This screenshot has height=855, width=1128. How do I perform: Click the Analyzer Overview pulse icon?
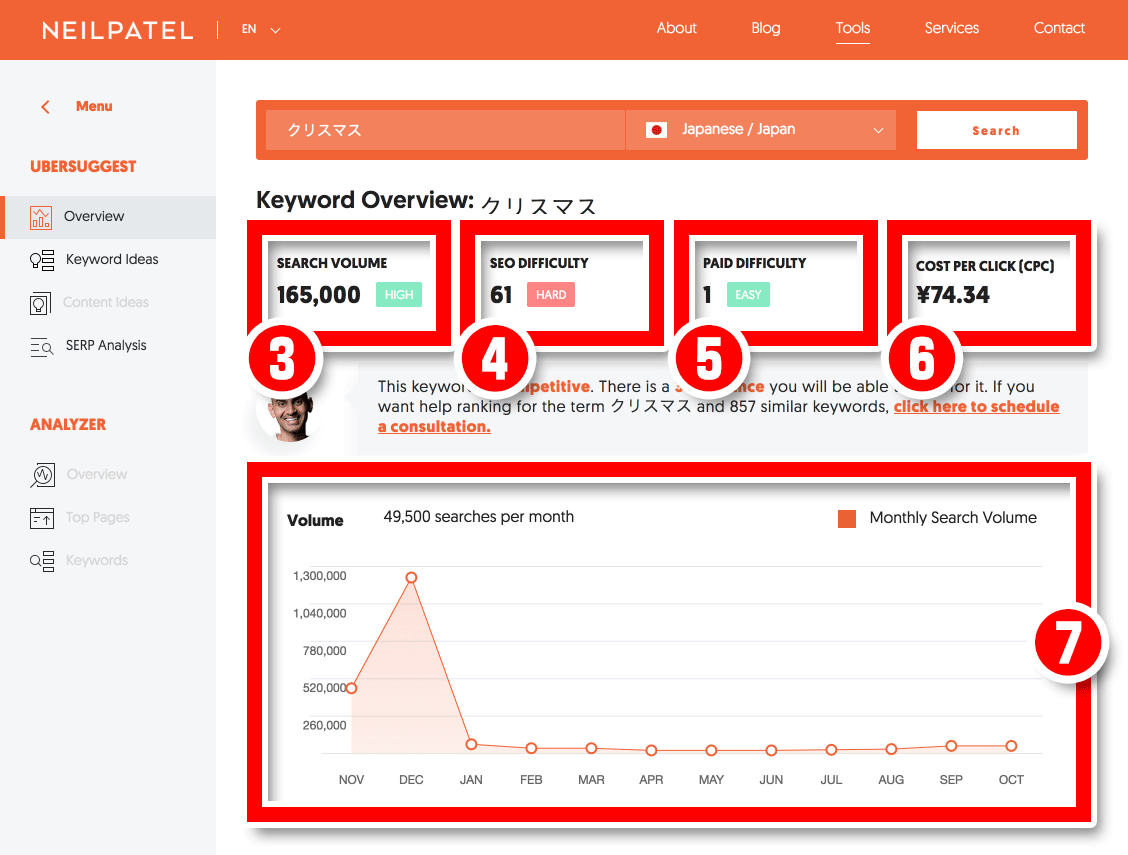tap(42, 475)
